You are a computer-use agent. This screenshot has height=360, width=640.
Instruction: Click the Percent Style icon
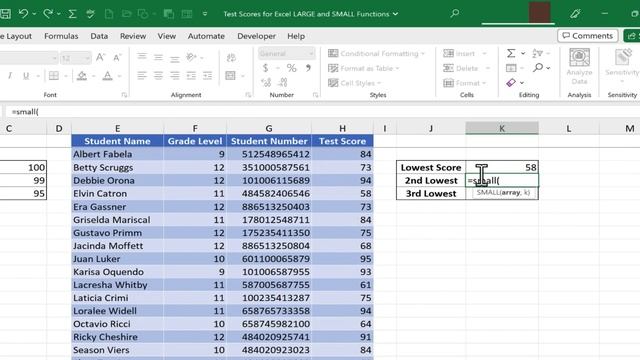(x=291, y=68)
